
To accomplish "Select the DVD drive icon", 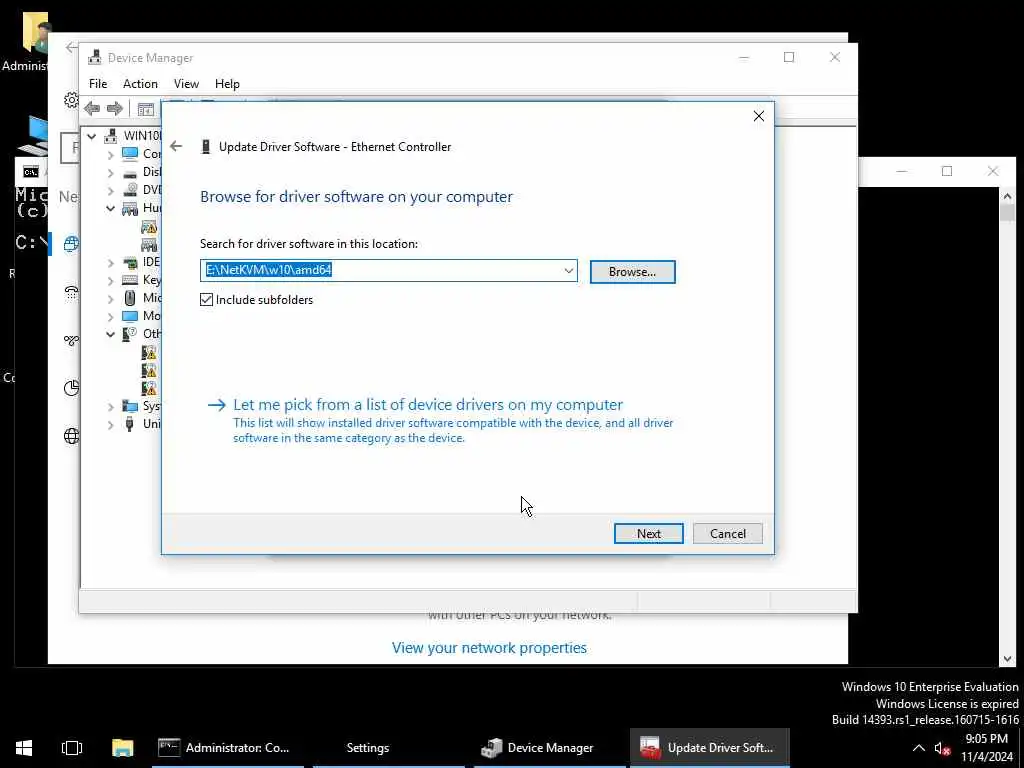I will pyautogui.click(x=130, y=189).
